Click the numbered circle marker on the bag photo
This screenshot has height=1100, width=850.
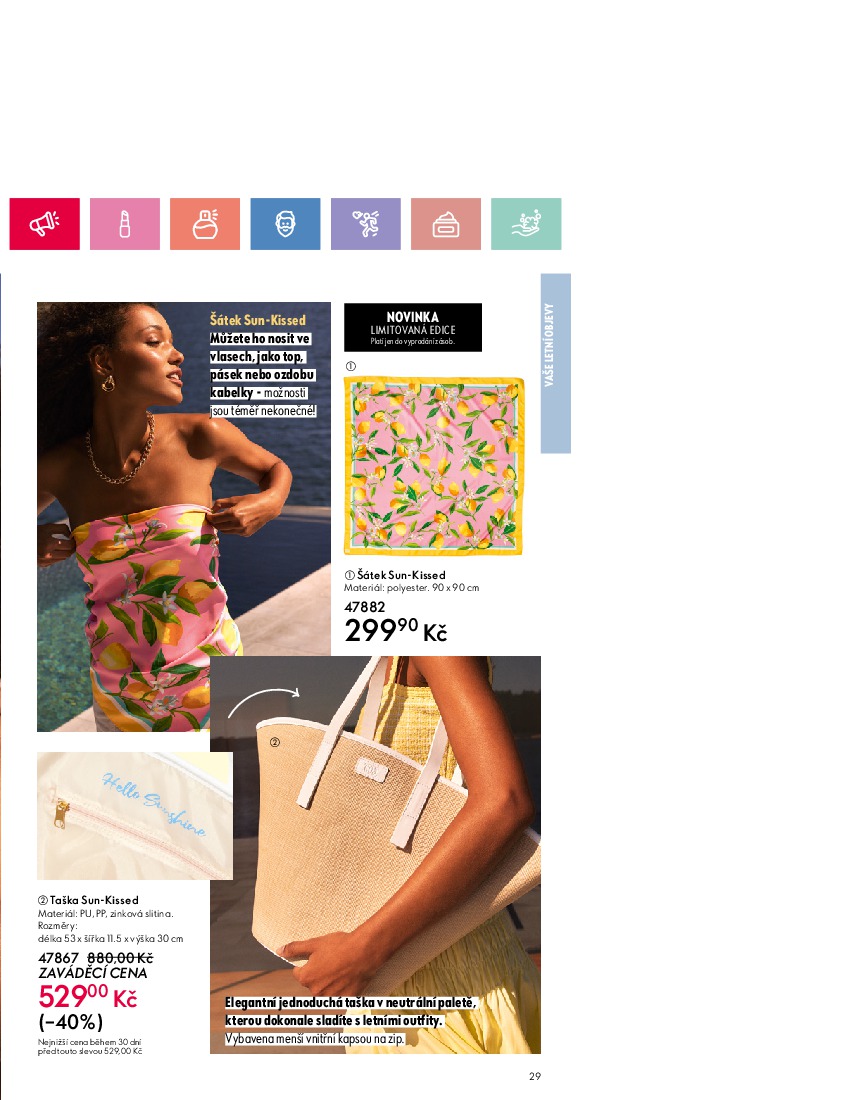pos(275,742)
